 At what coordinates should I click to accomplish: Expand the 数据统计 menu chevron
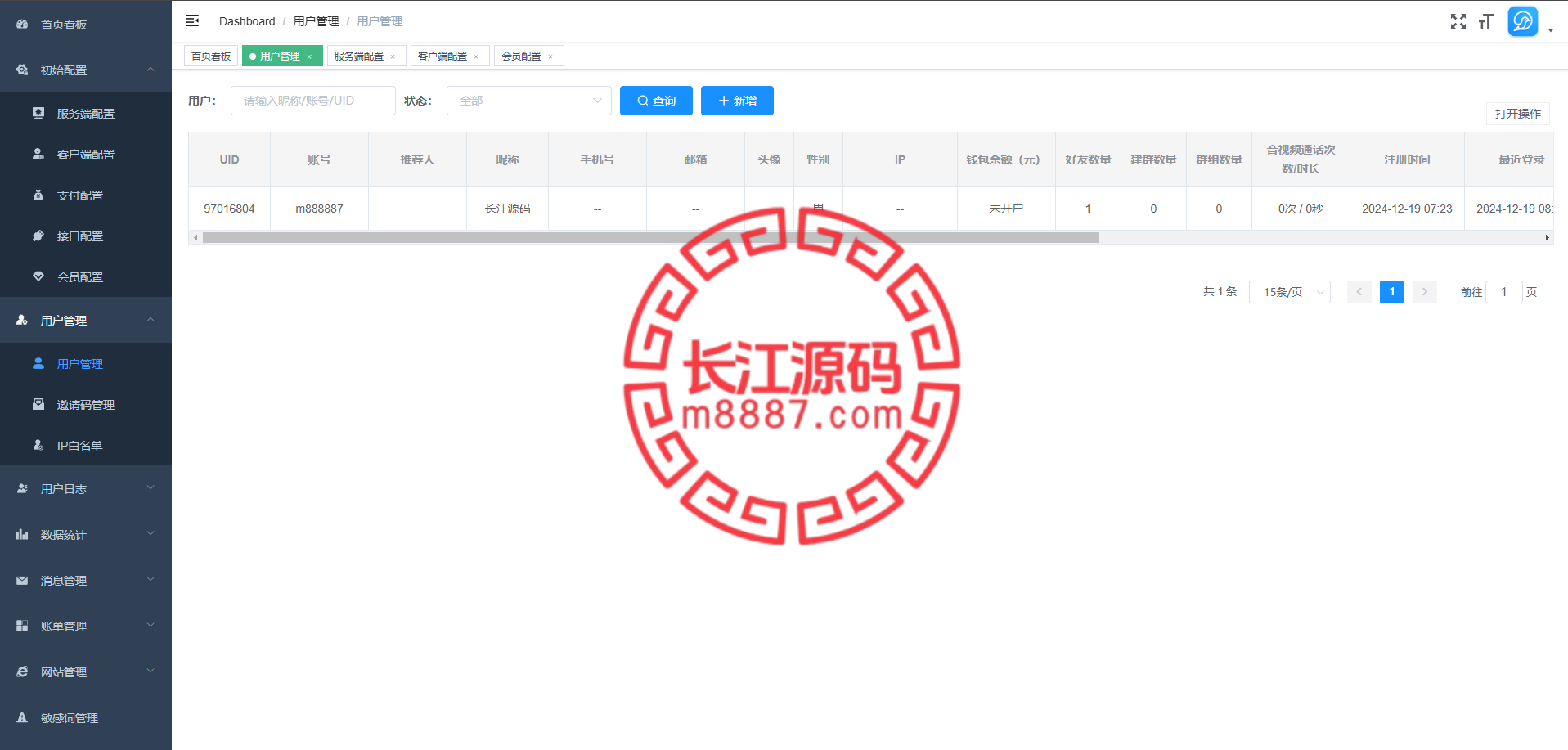tap(151, 534)
